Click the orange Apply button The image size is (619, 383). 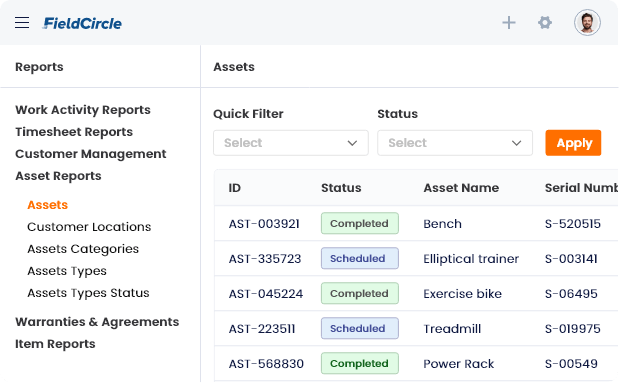click(573, 143)
